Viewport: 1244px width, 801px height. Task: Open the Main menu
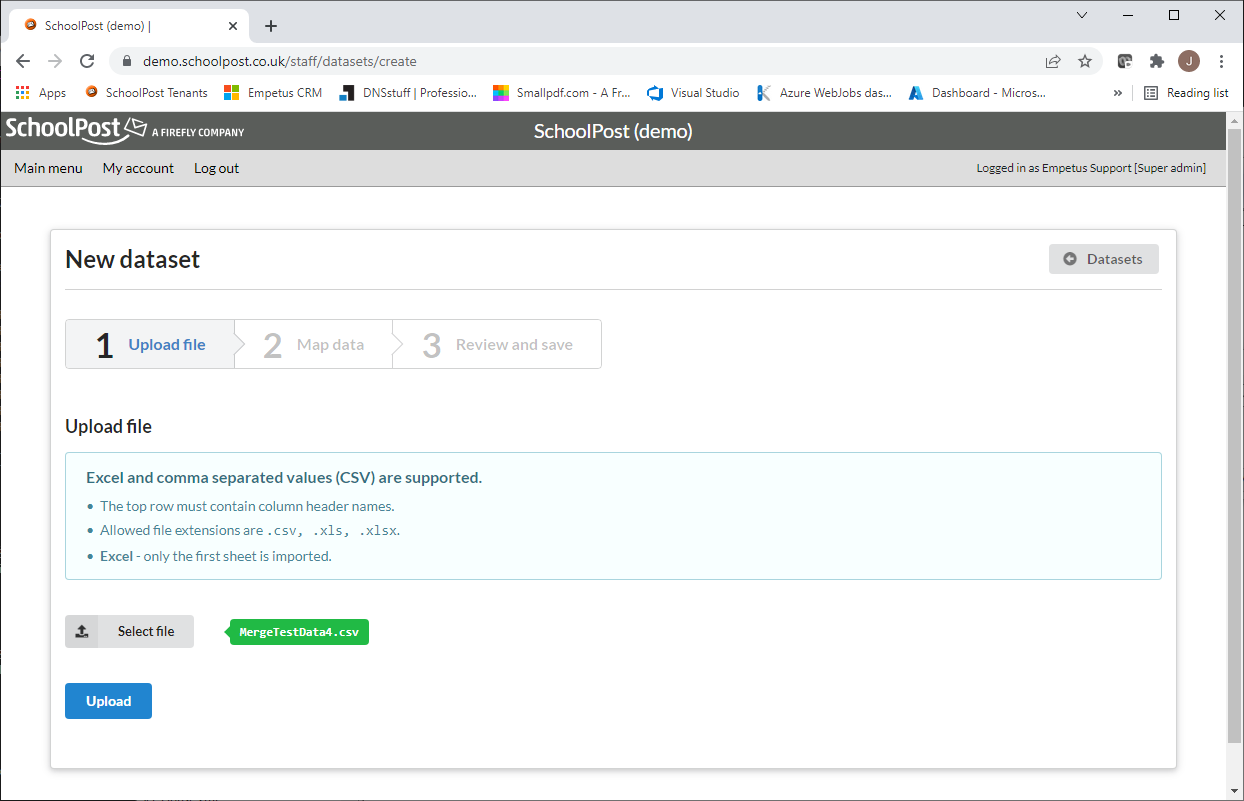point(48,168)
